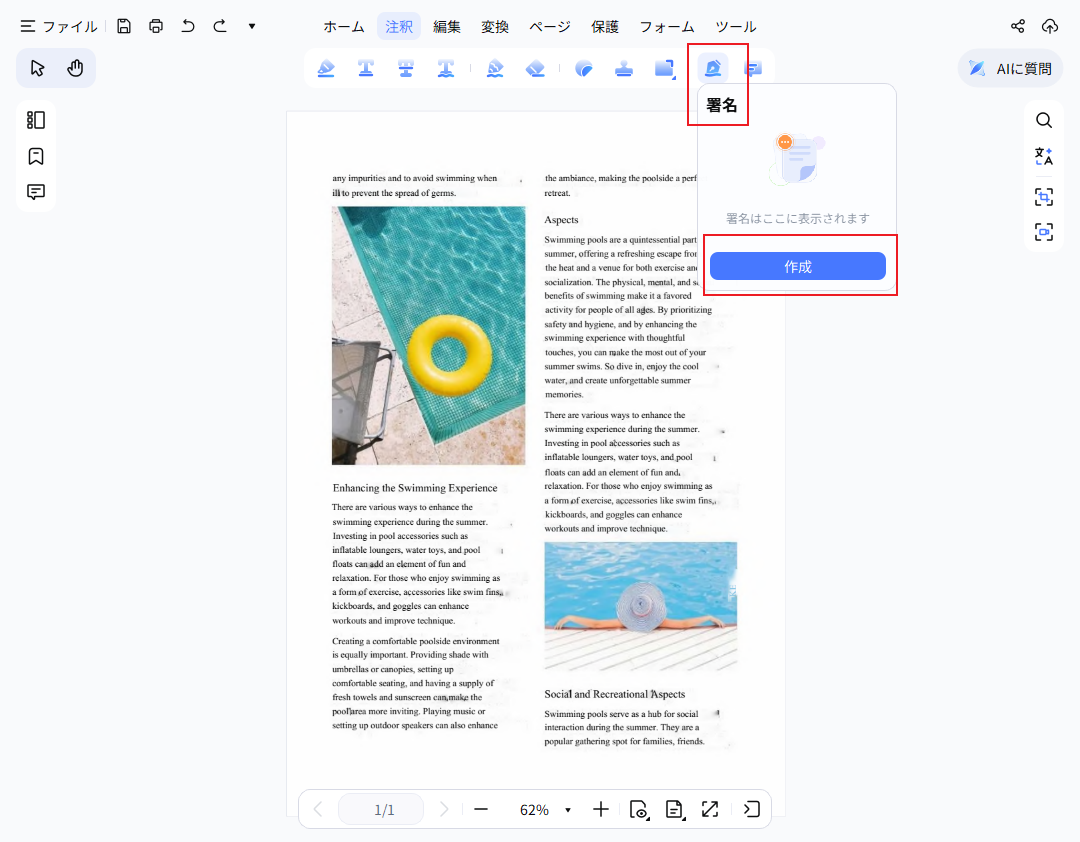Choose the stamp tool
Image resolution: width=1080 pixels, height=842 pixels.
624,68
